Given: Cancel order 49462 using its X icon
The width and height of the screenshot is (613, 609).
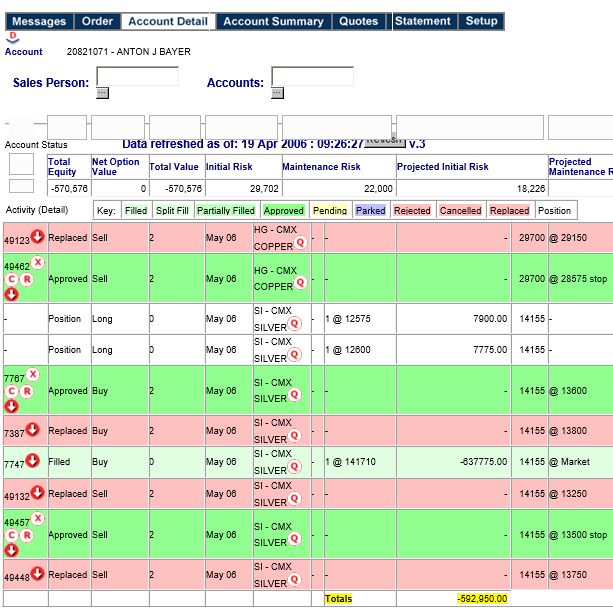Looking at the screenshot, I should click(x=38, y=262).
